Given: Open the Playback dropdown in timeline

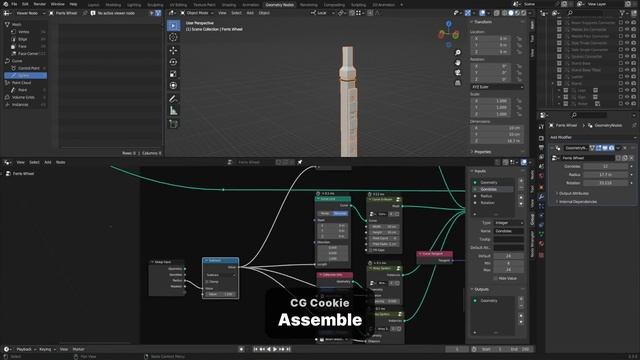Looking at the screenshot, I should pos(26,349).
